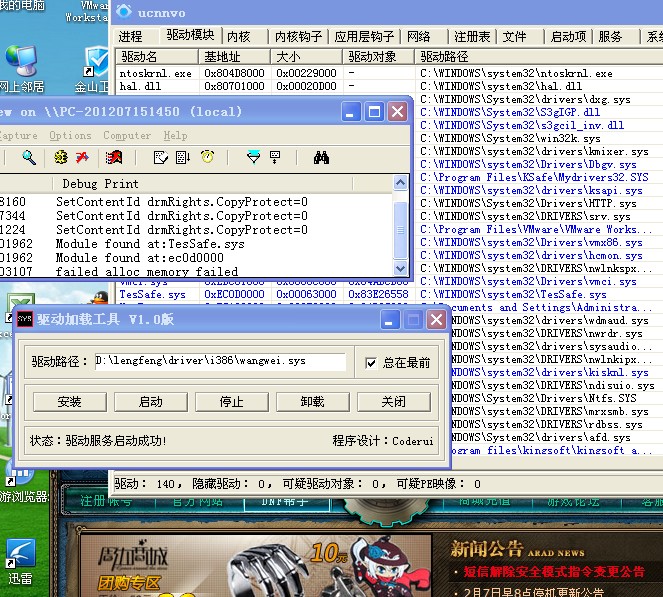663x597 pixels.
Task: Select path C:\Program Files\KSafe\Mydrivers32.SYS
Action: pyautogui.click(x=534, y=177)
